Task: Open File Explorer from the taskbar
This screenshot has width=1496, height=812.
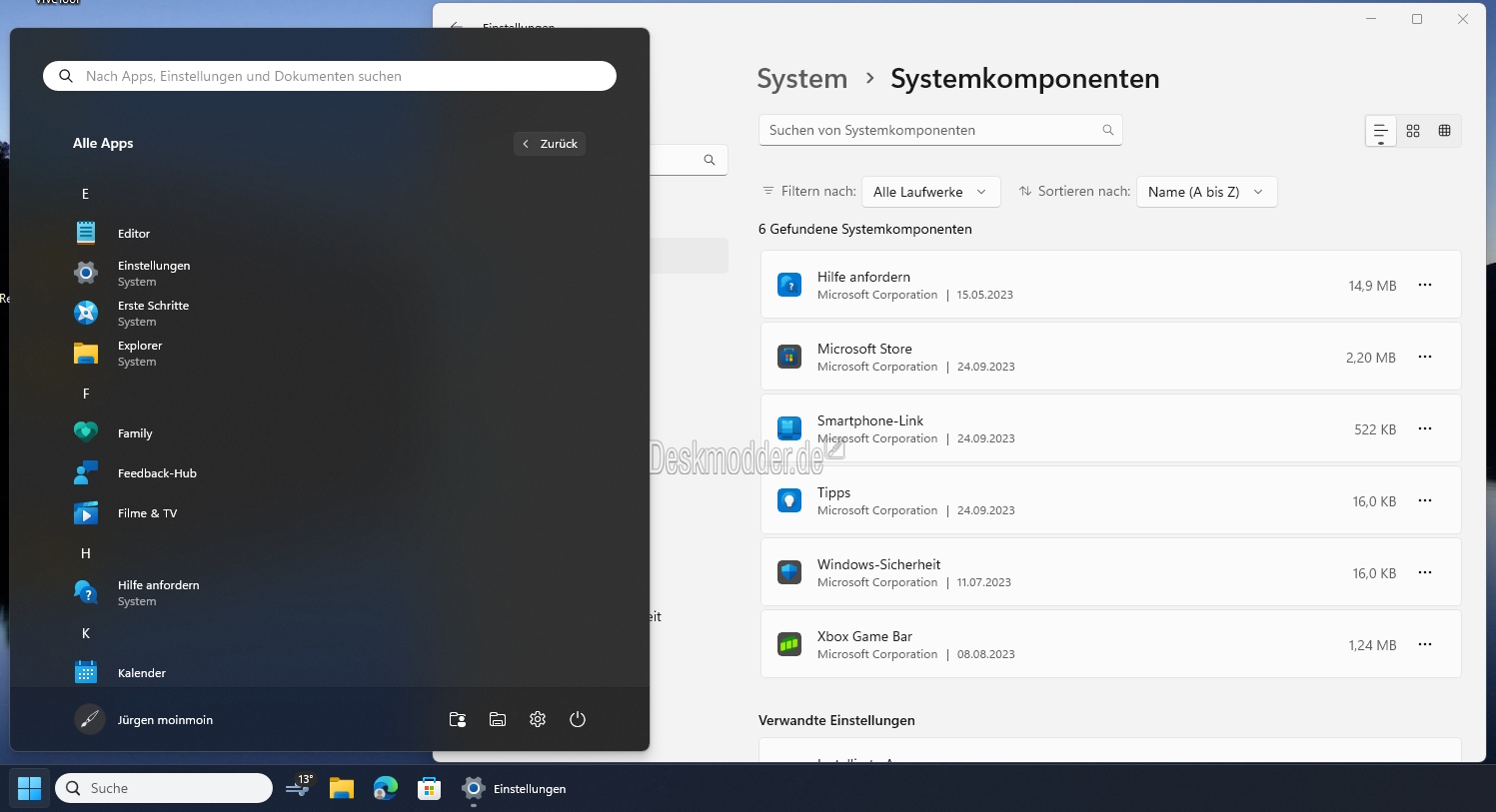Action: (342, 788)
